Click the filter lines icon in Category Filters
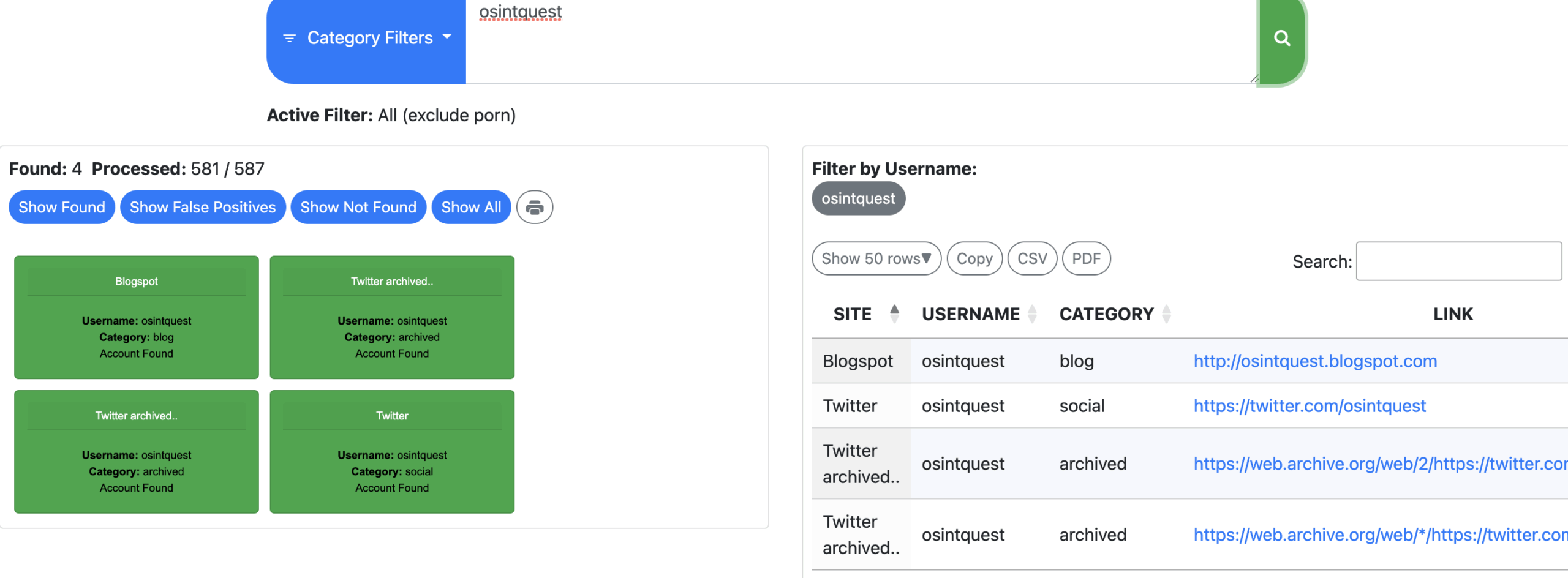 (290, 39)
